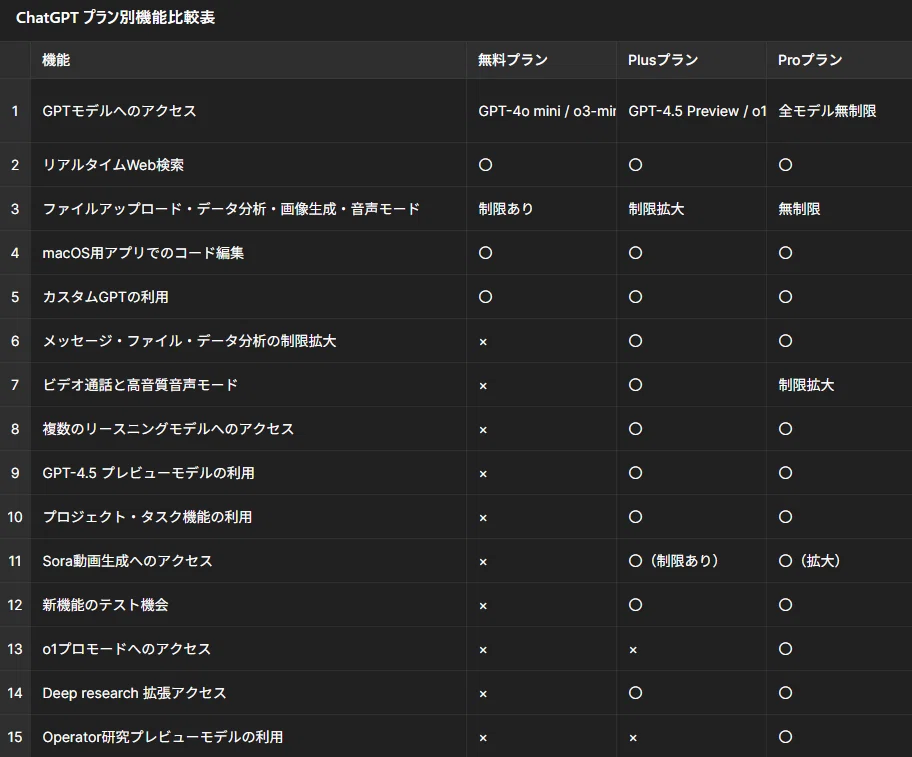Select the free plan × in the メッセージ制限拡大 row
The height and width of the screenshot is (757, 912).
tap(483, 342)
